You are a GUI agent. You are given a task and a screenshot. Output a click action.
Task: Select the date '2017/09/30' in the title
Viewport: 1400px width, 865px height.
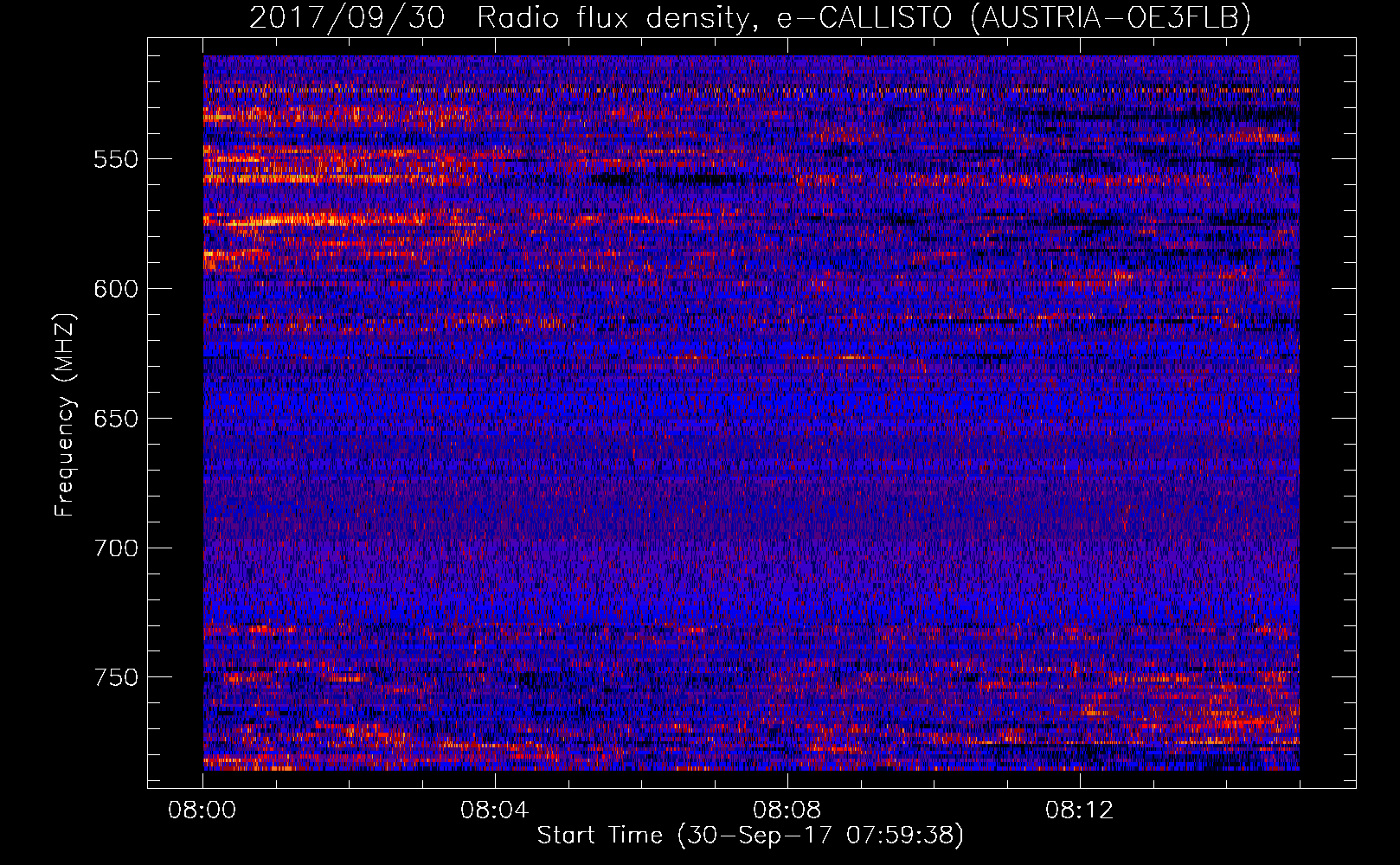(347, 17)
